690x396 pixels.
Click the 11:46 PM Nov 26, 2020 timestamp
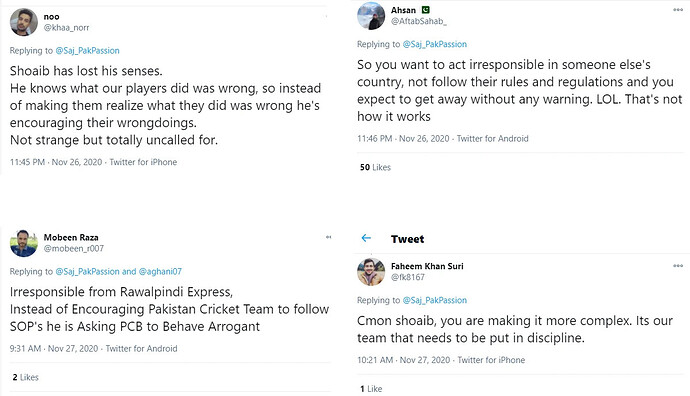coord(403,139)
